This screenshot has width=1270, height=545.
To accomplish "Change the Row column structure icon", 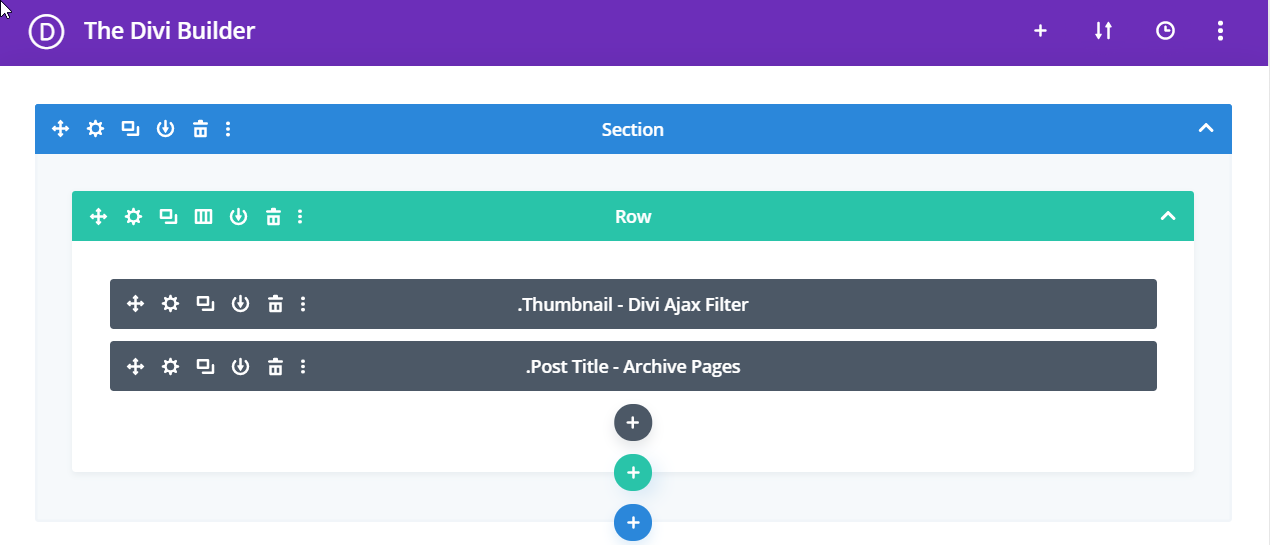I will (203, 217).
